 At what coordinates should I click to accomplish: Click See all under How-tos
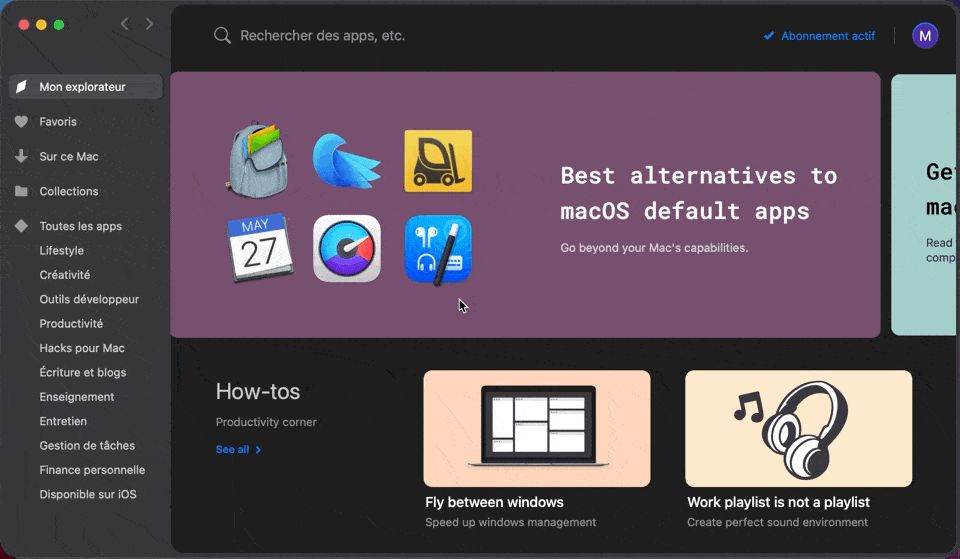click(232, 449)
